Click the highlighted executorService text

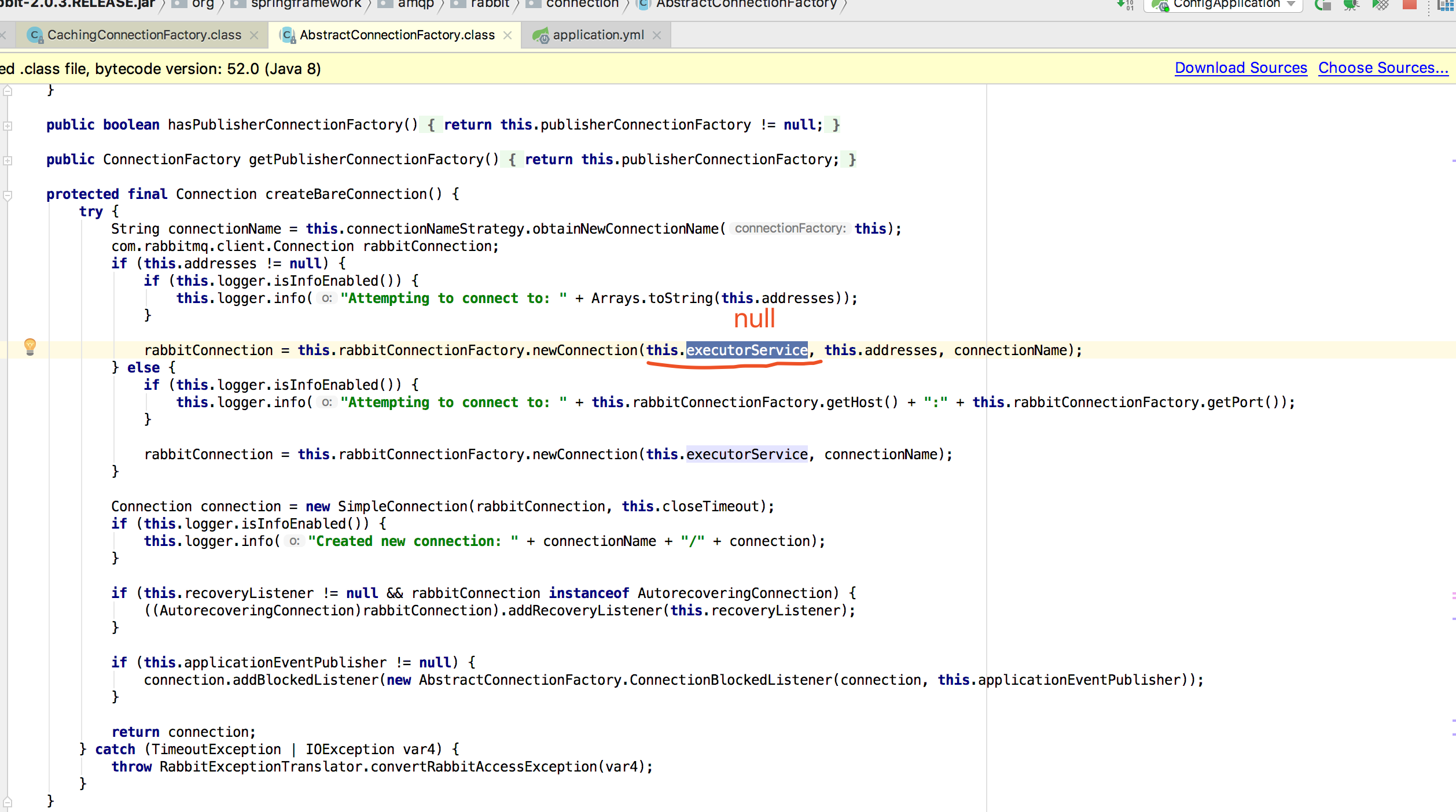point(747,350)
